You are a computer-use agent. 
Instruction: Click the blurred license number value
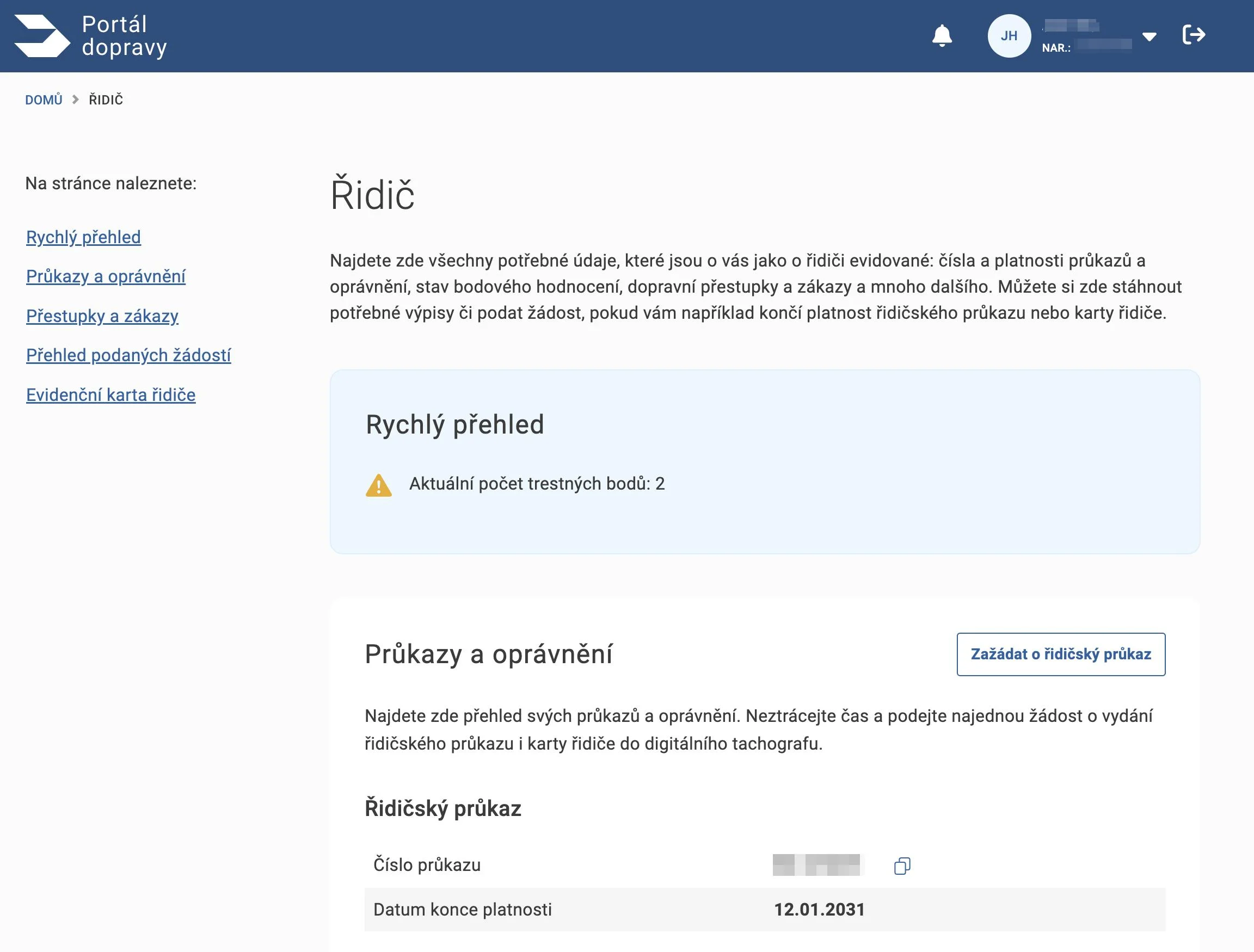(x=816, y=865)
